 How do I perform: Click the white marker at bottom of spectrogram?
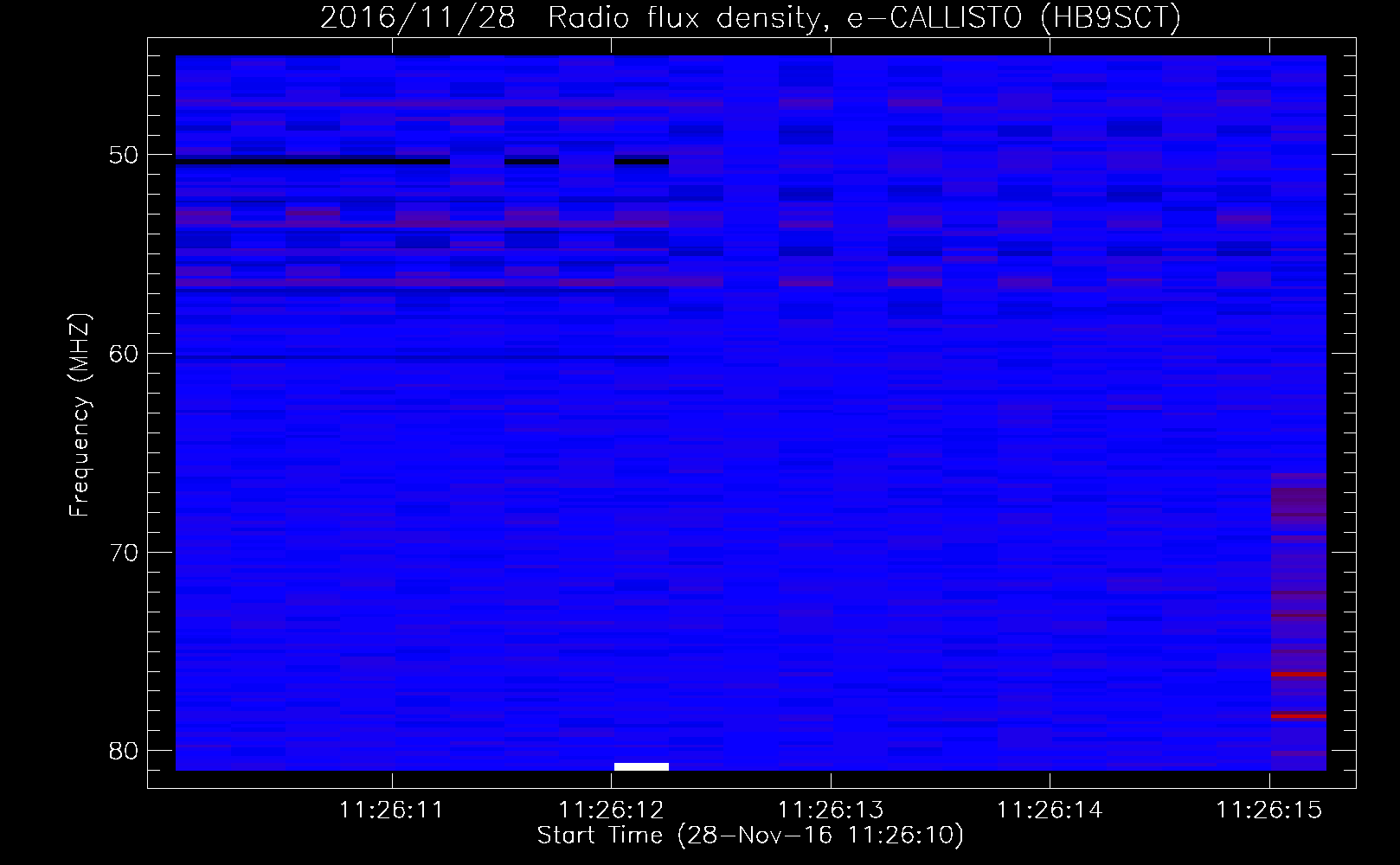(641, 766)
